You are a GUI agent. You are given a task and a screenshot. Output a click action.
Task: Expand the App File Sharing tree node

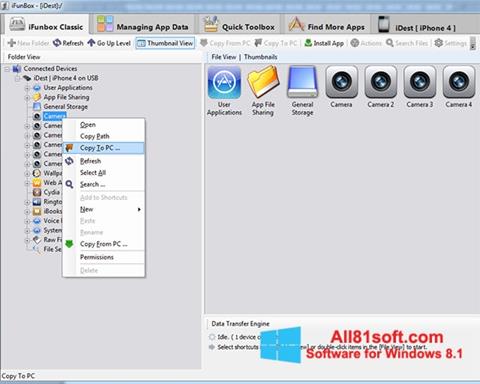(x=27, y=98)
